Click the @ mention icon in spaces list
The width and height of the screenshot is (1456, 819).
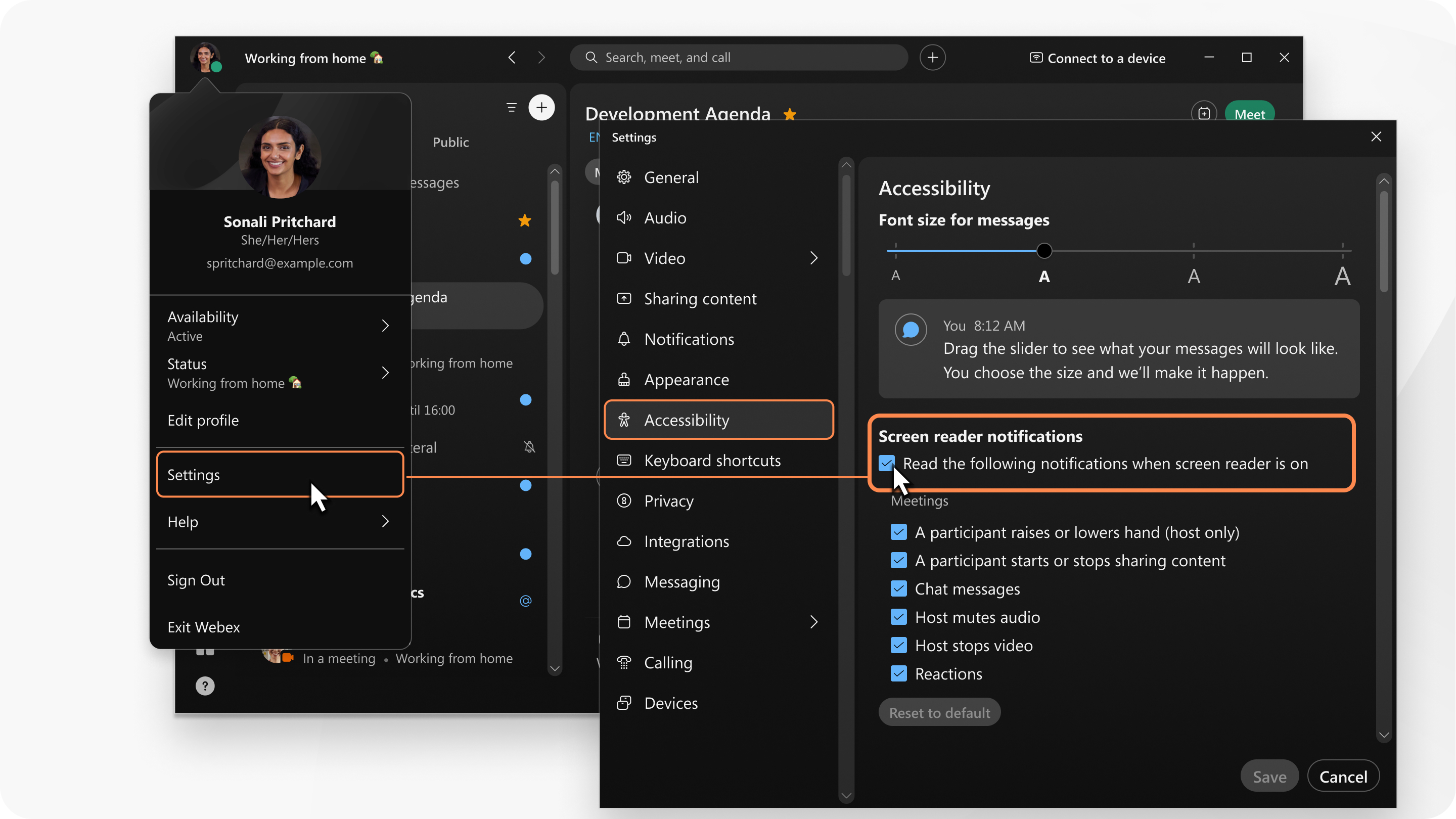(525, 601)
